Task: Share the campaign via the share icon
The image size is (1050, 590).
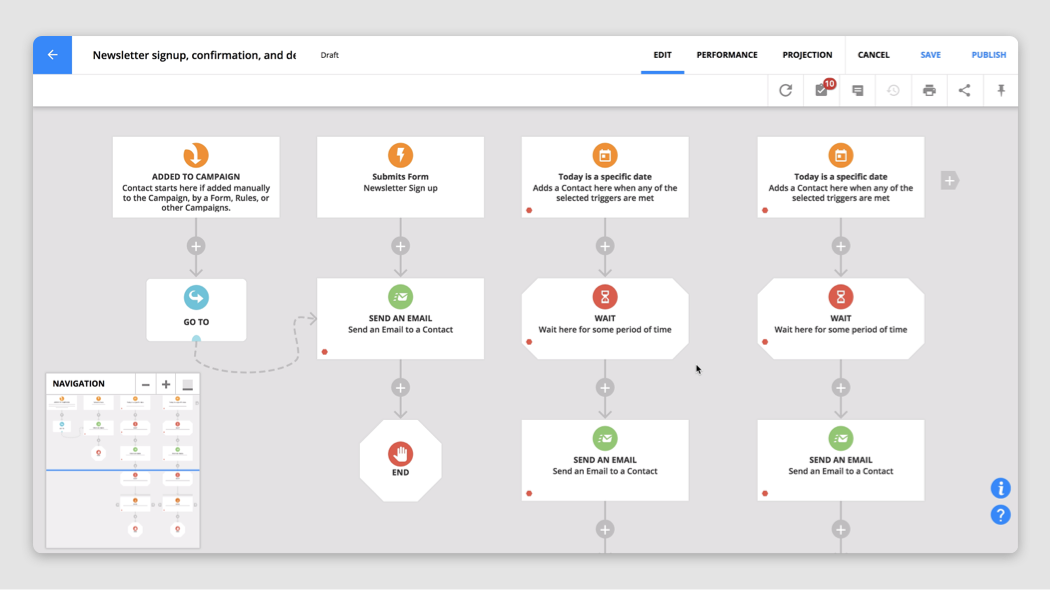Action: (x=965, y=90)
